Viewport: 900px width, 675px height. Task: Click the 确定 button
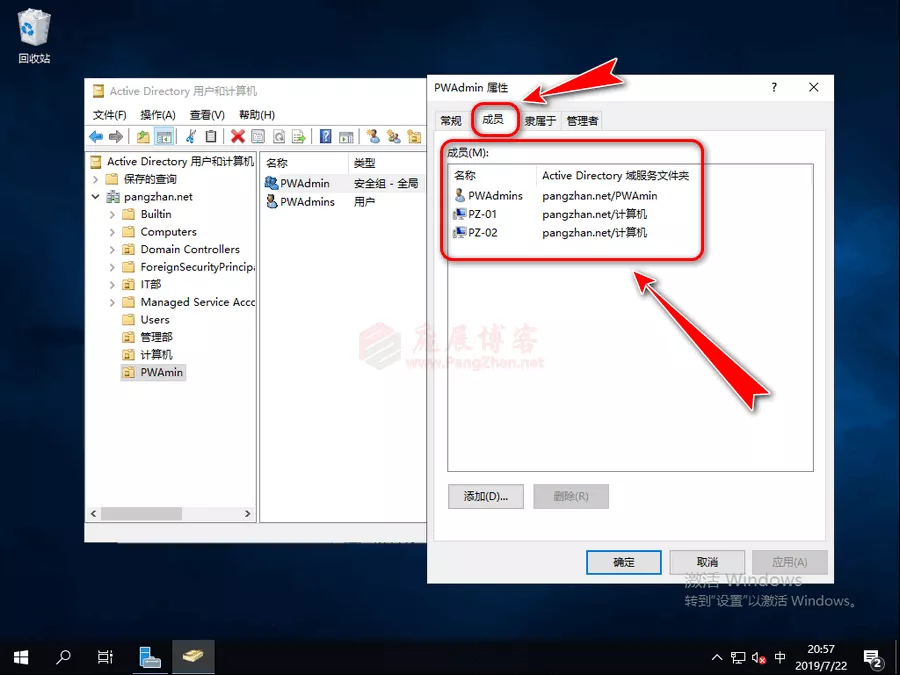click(623, 562)
